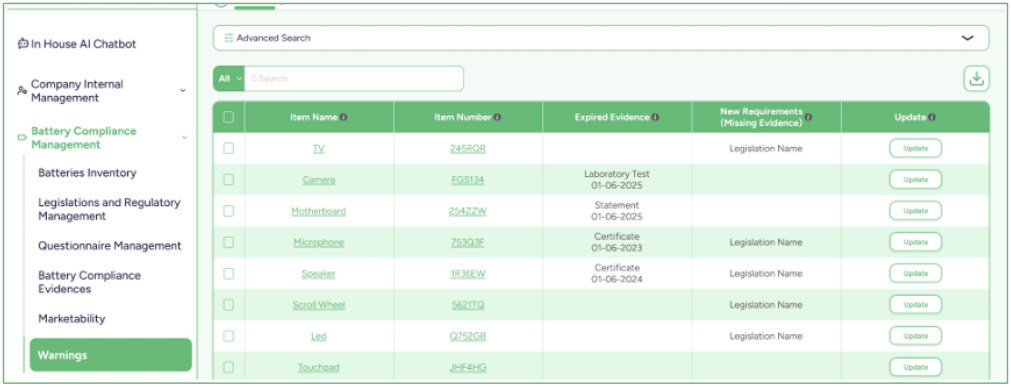
Task: Open the TV item link
Action: point(319,148)
